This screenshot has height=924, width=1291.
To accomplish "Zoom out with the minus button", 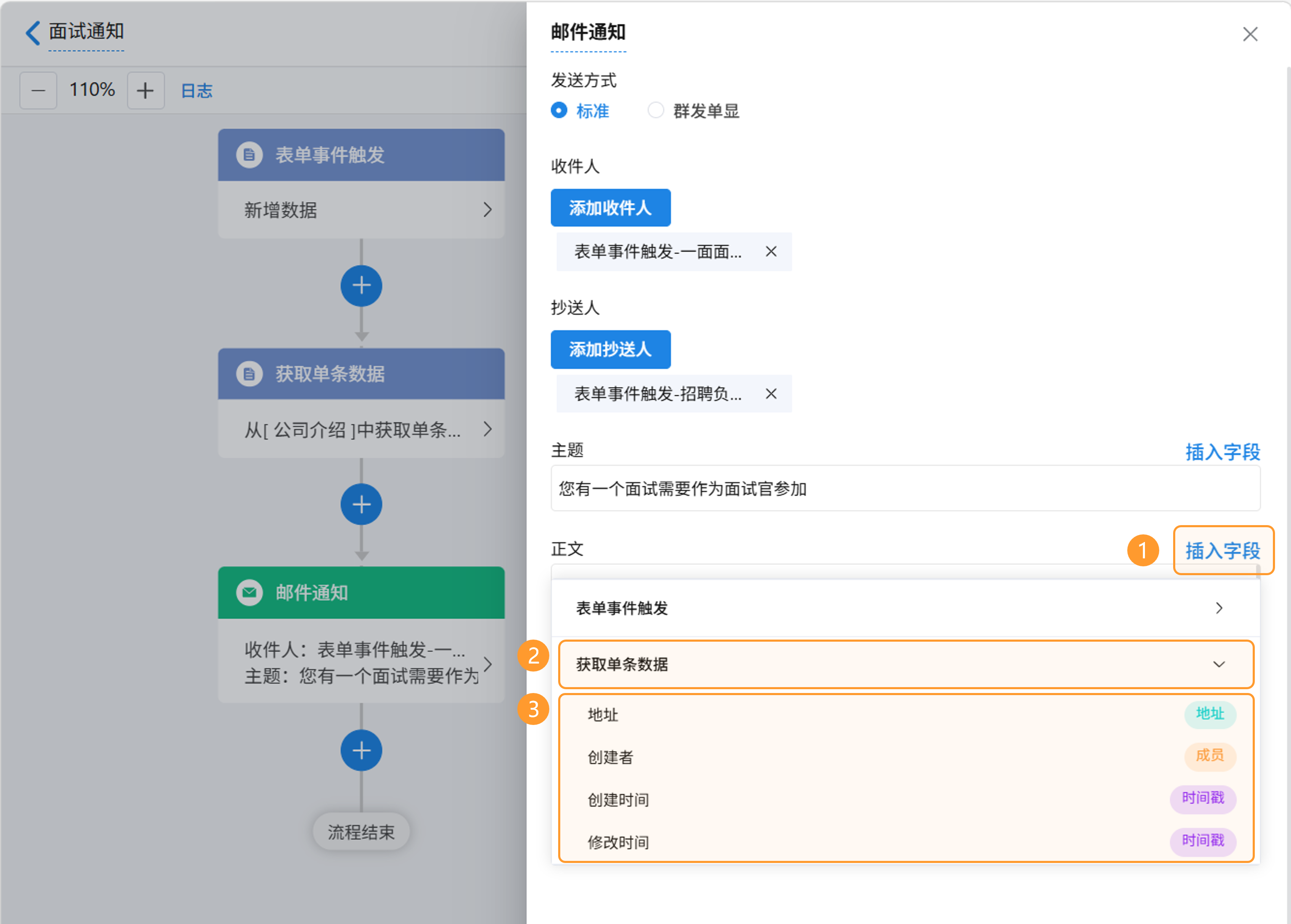I will tap(38, 90).
